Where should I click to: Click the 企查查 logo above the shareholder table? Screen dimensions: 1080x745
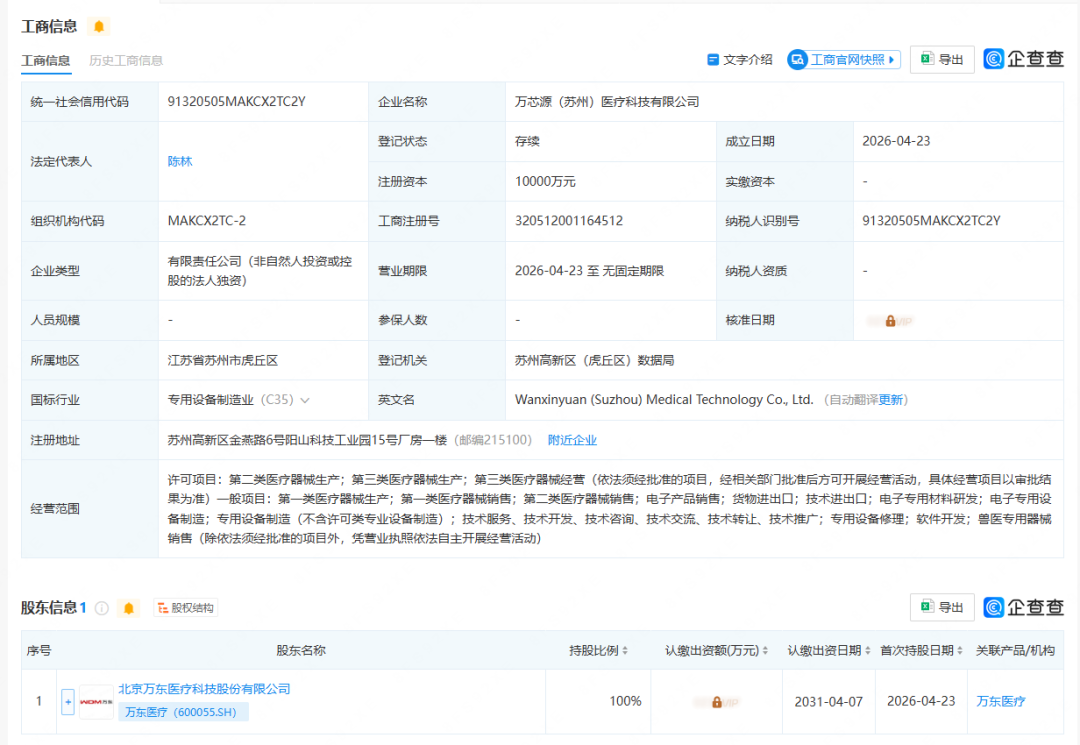pyautogui.click(x=1024, y=607)
